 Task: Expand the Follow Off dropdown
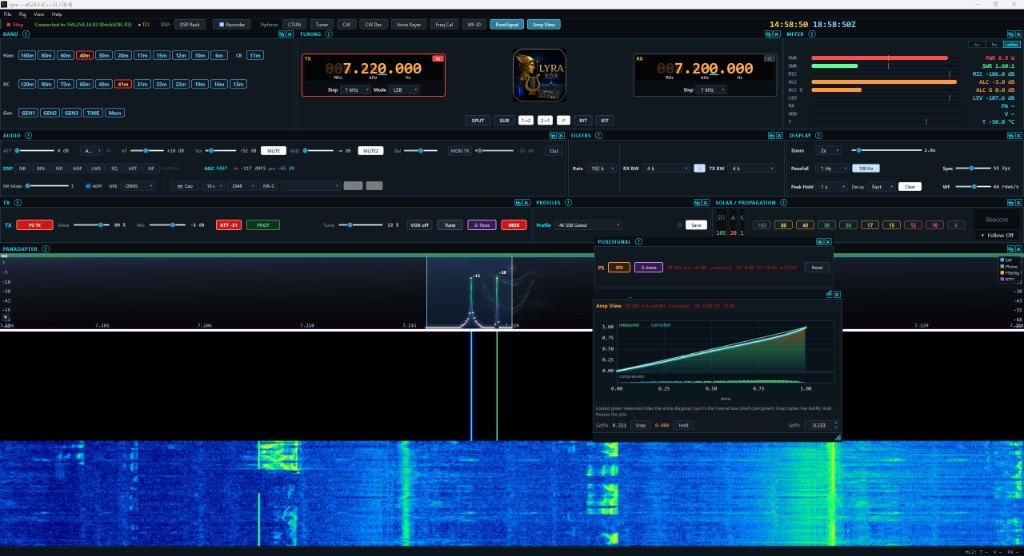pyautogui.click(x=997, y=235)
